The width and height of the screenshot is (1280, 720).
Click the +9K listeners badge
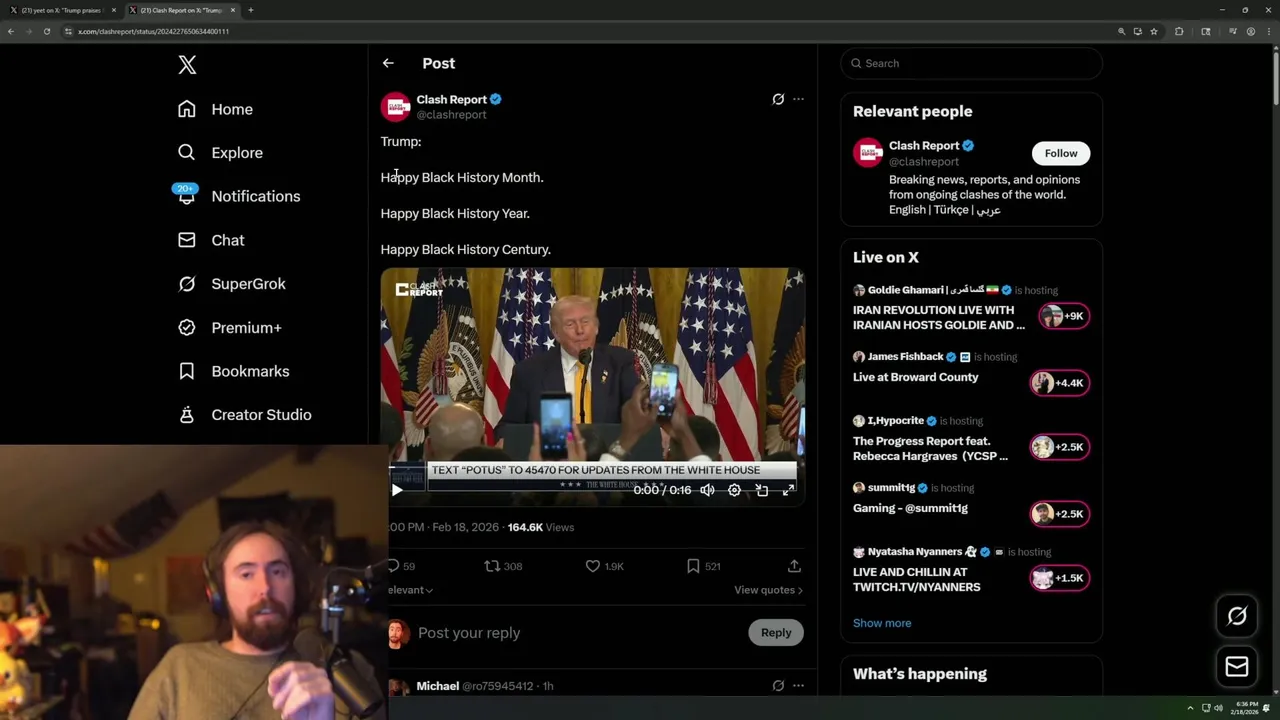coord(1063,316)
